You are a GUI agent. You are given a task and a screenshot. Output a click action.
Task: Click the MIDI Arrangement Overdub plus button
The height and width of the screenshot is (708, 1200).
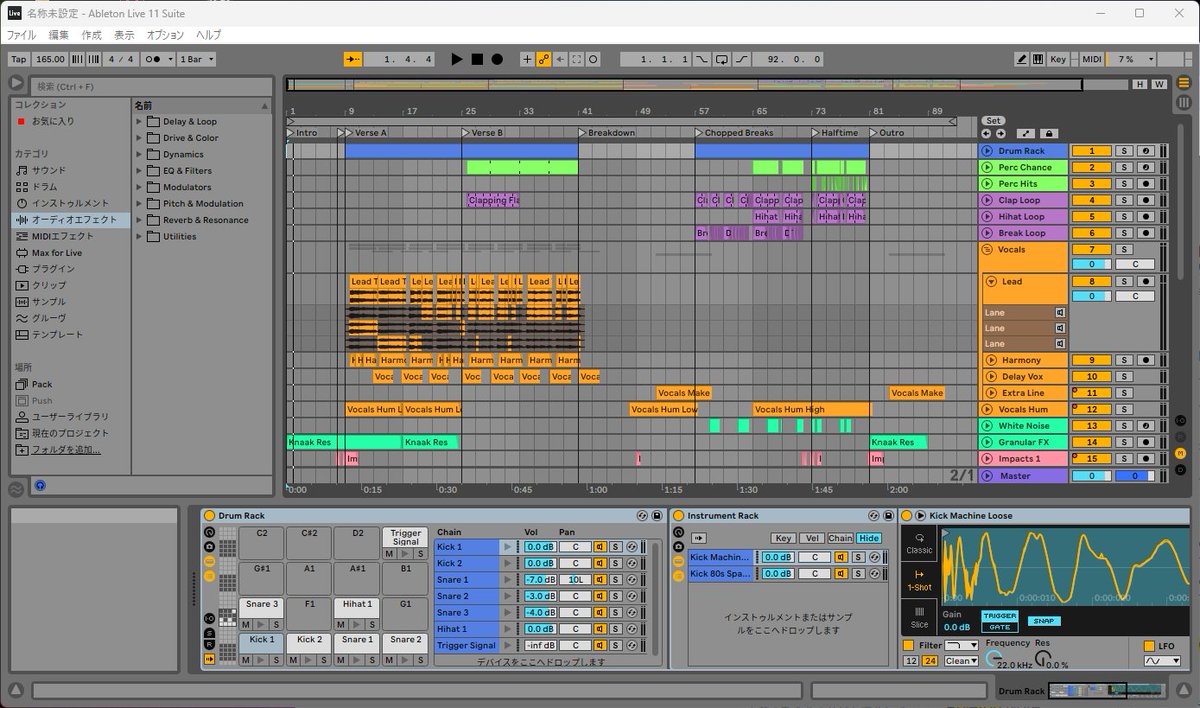point(527,59)
